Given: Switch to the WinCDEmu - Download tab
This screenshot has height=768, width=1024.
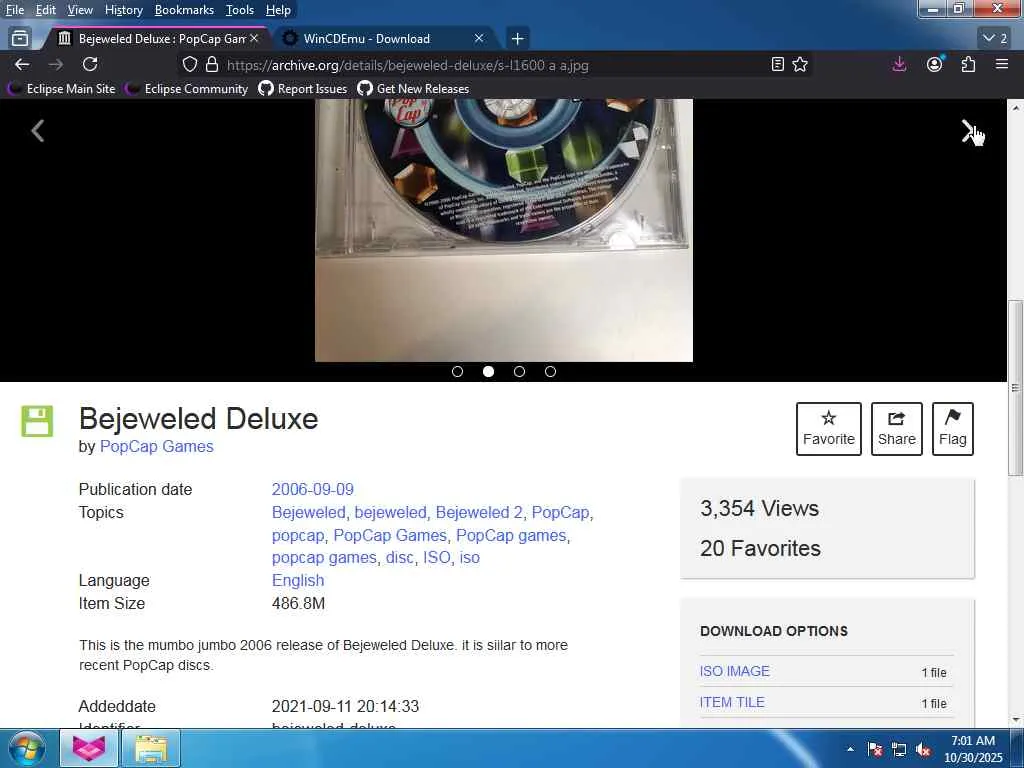Looking at the screenshot, I should click(384, 39).
